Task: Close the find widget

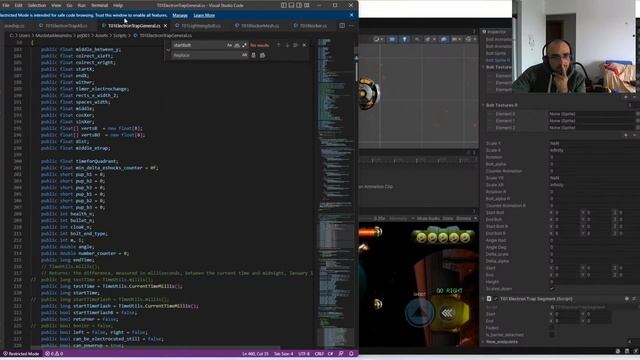Action: click(x=304, y=45)
